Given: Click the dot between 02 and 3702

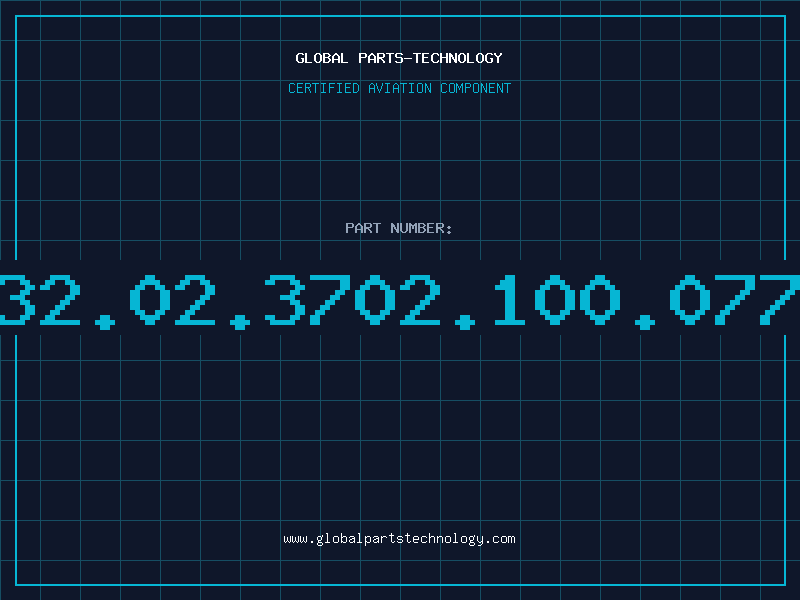Looking at the screenshot, I should point(240,321).
